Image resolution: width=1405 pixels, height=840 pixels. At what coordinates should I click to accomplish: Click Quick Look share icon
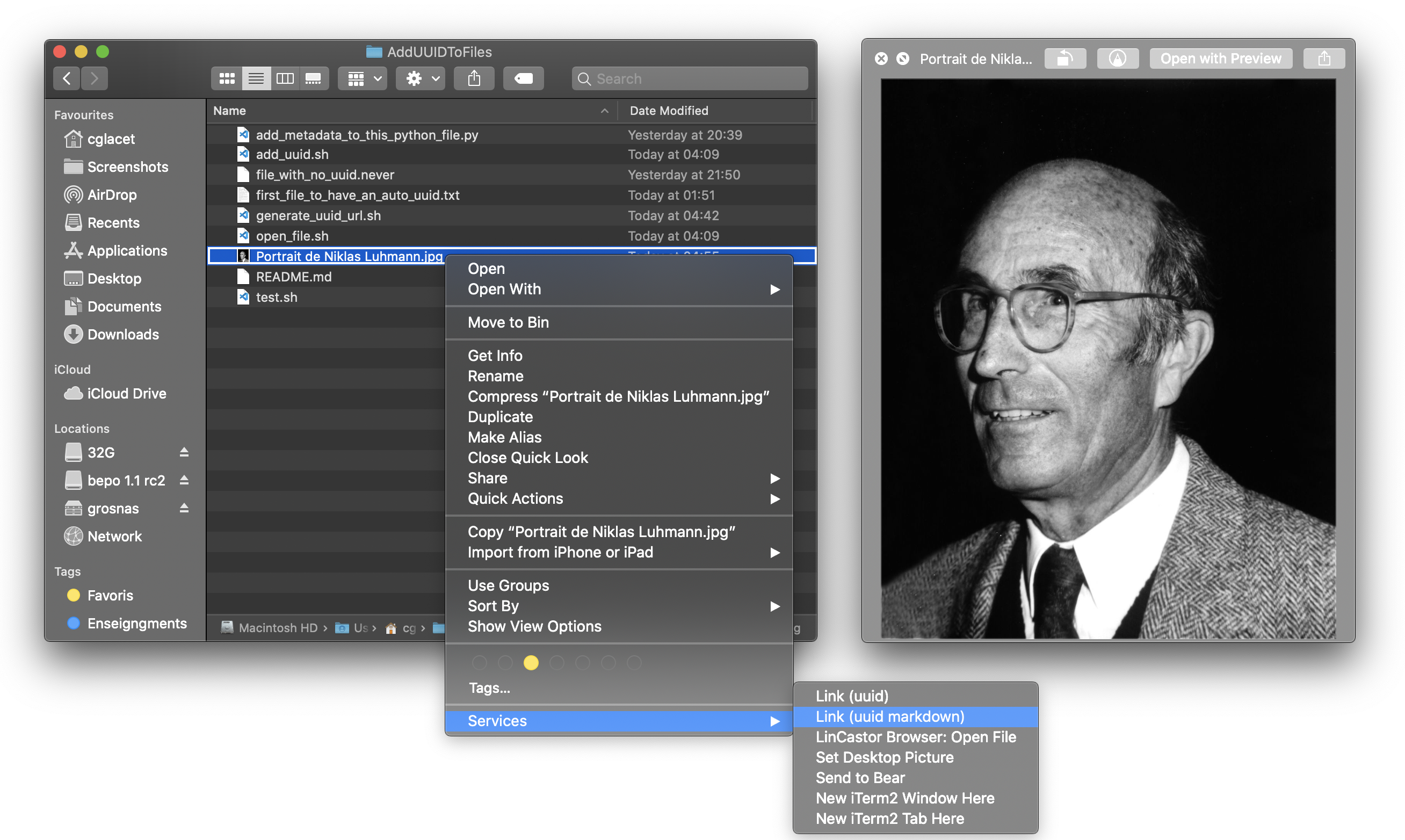(x=1323, y=59)
